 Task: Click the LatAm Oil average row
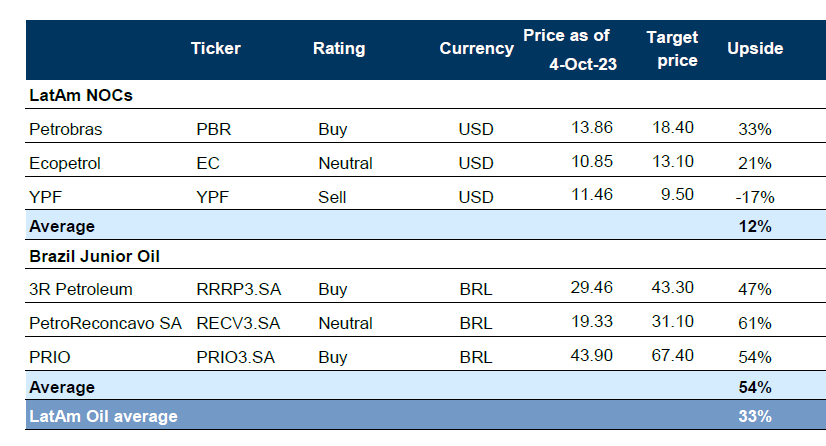point(104,416)
